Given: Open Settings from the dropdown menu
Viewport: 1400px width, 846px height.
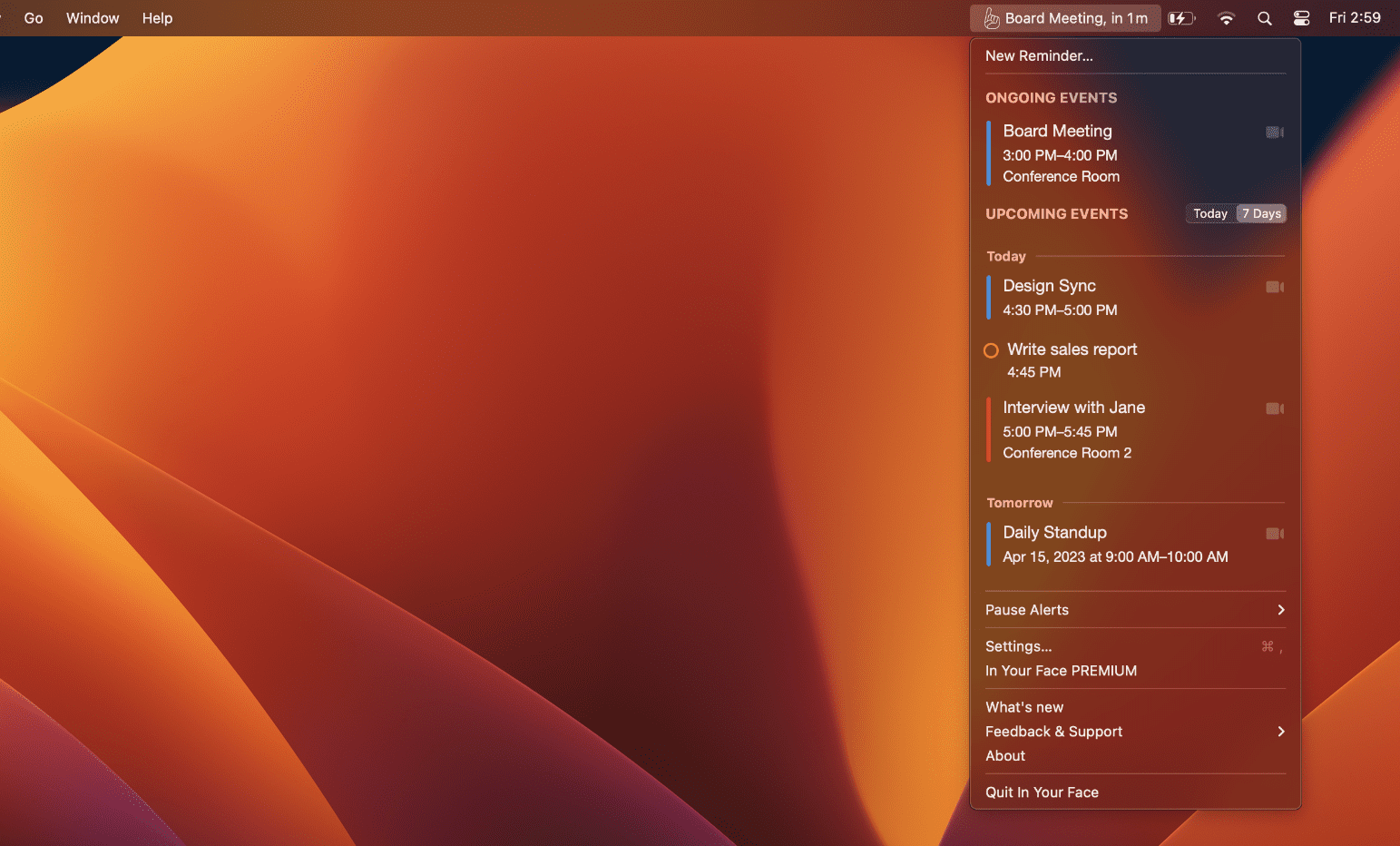Looking at the screenshot, I should point(1019,646).
